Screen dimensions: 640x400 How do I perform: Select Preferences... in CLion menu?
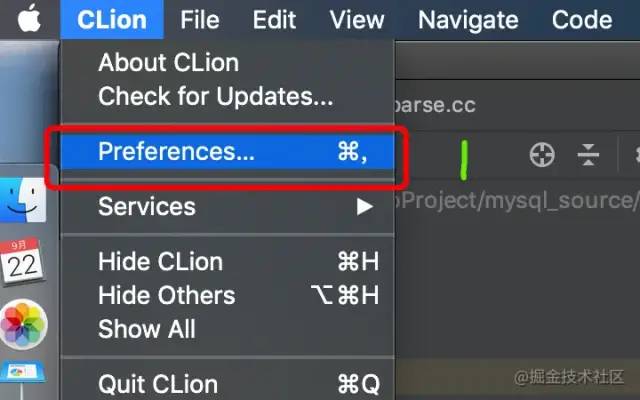tap(228, 151)
